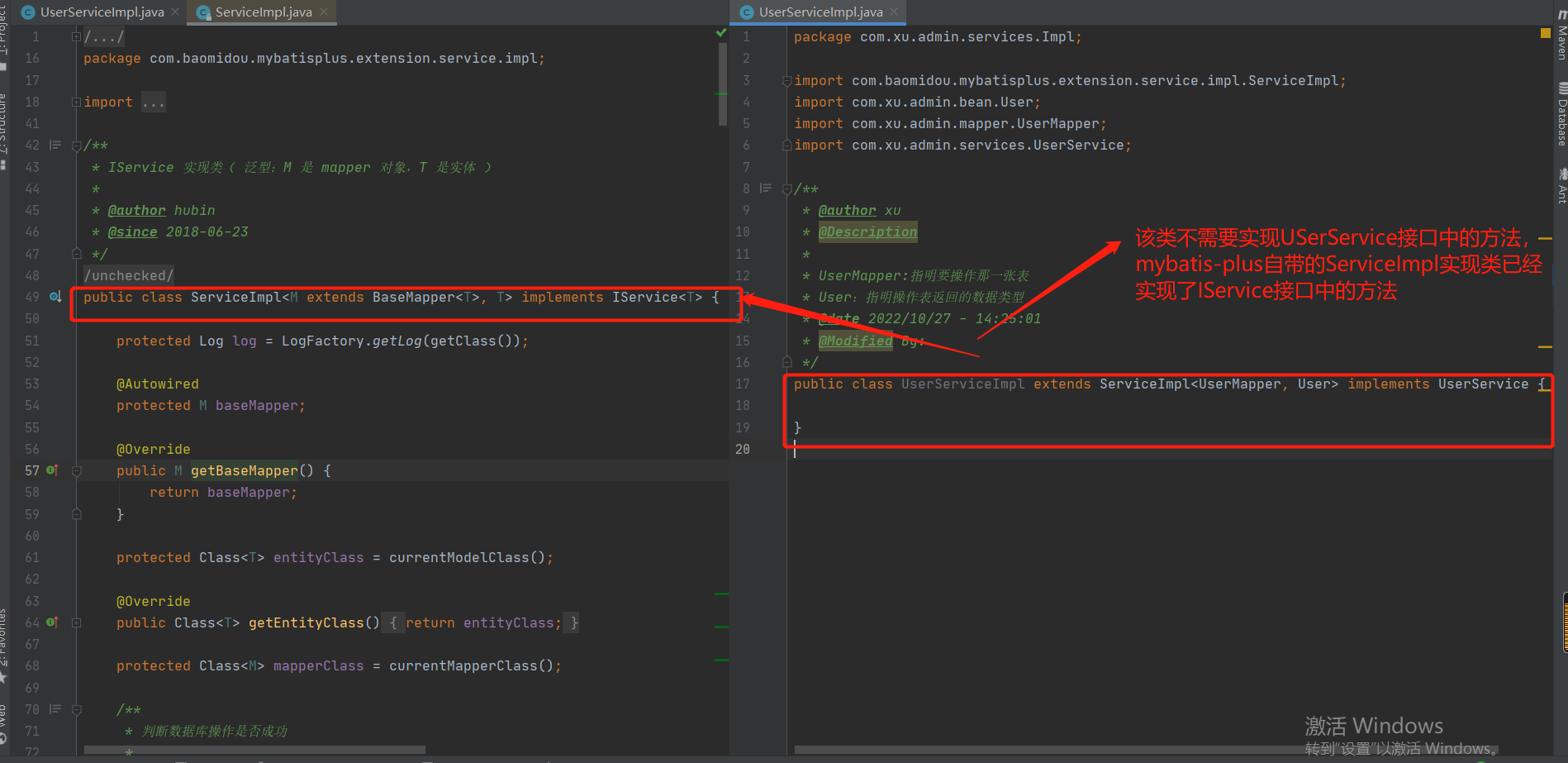Viewport: 1568px width, 763px height.
Task: Toggle rendered doc comment icon at line 70
Action: point(55,709)
